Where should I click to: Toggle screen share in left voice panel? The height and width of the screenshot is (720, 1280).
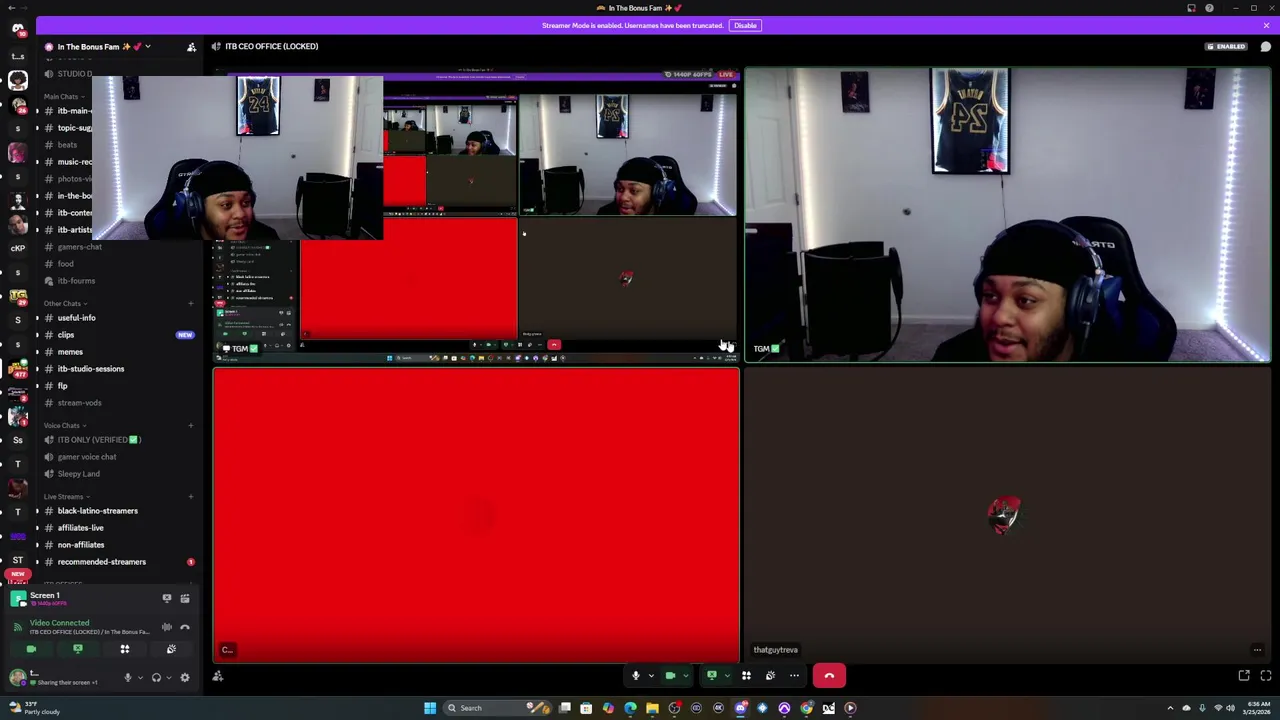click(x=78, y=649)
